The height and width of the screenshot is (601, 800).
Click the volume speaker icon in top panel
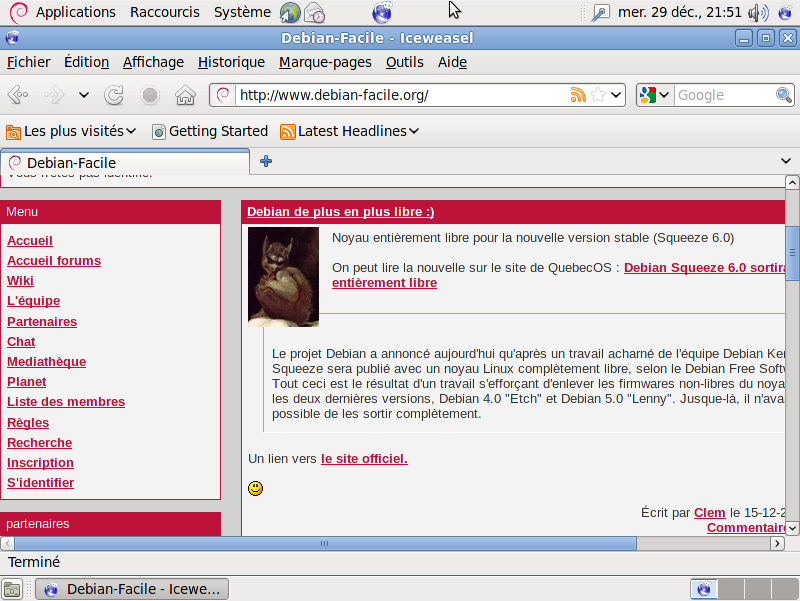[x=757, y=12]
